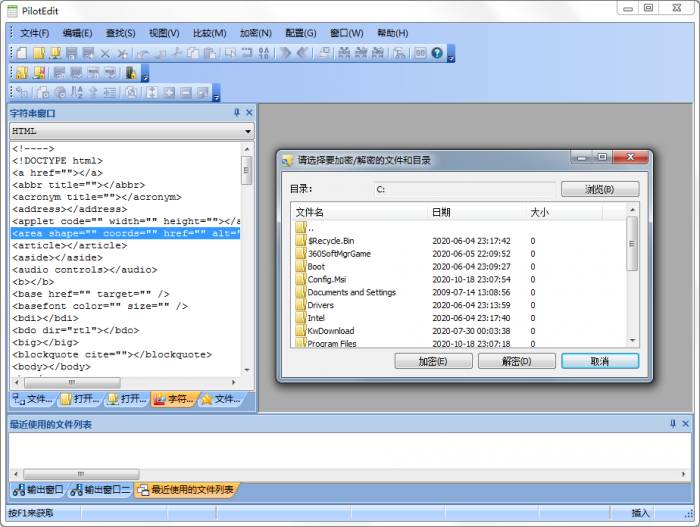Image resolution: width=700 pixels, height=527 pixels.
Task: Click the 浏览(B) browse button
Action: coord(599,189)
